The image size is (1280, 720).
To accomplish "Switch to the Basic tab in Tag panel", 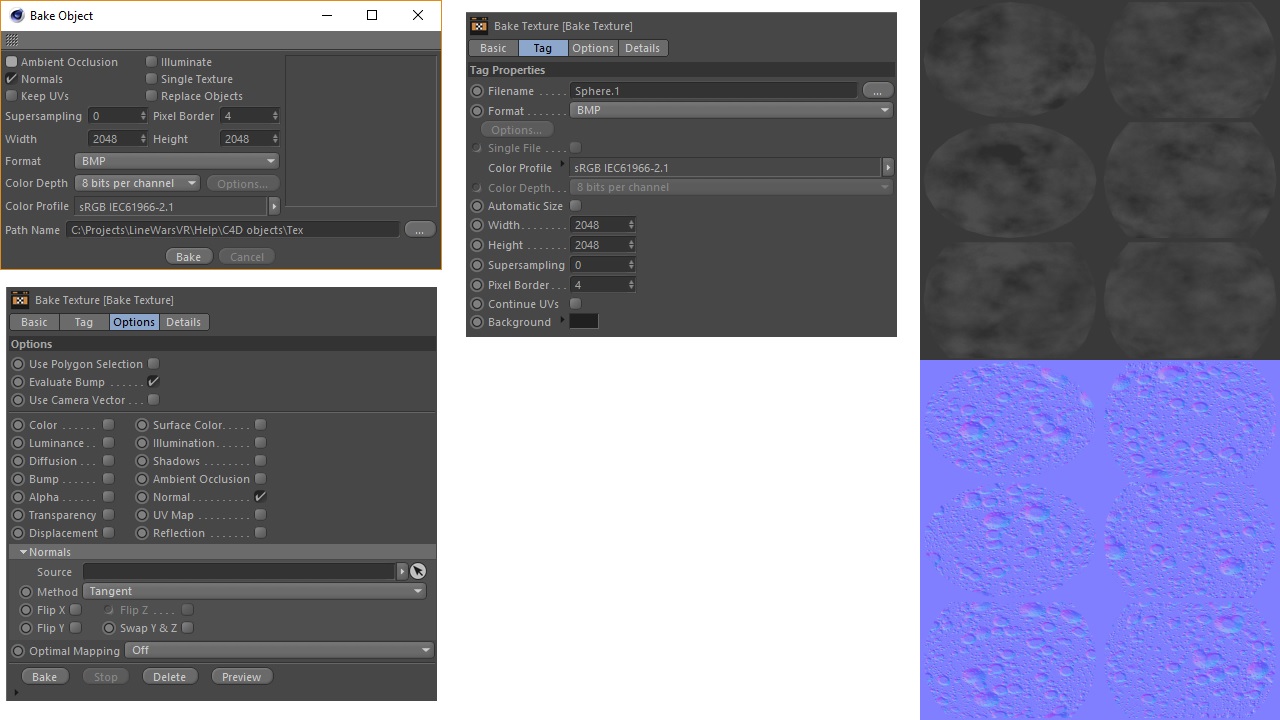I will tap(493, 48).
